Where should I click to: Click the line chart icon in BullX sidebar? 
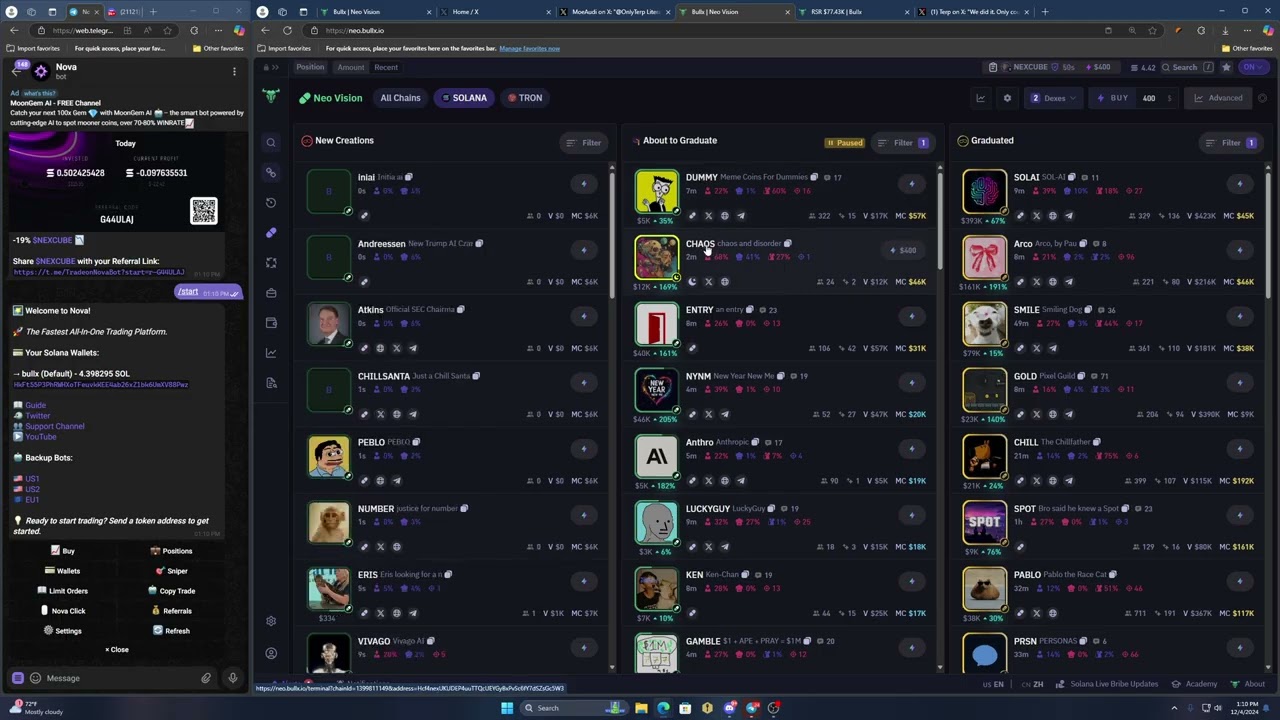point(271,353)
